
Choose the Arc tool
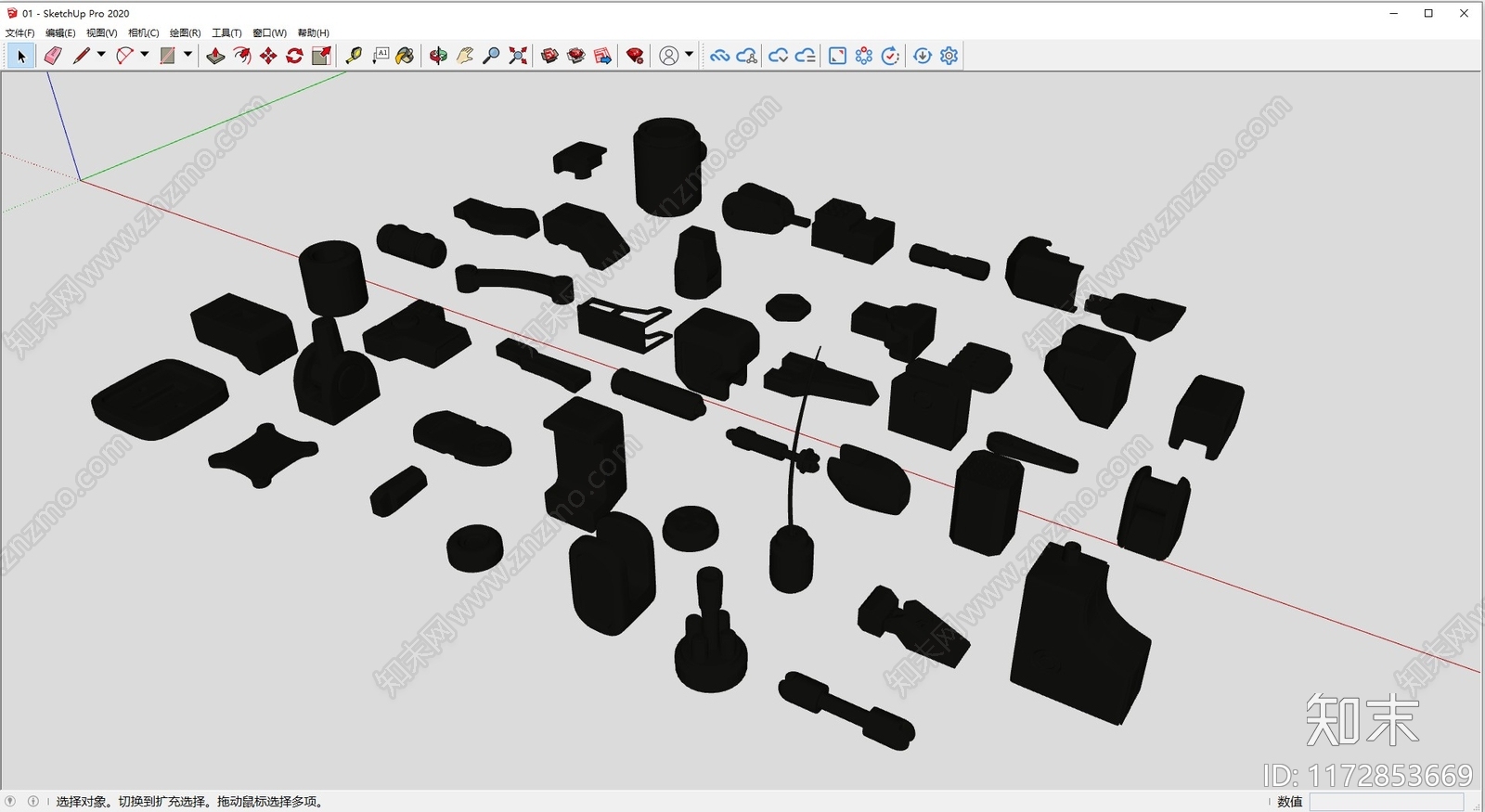coord(124,56)
